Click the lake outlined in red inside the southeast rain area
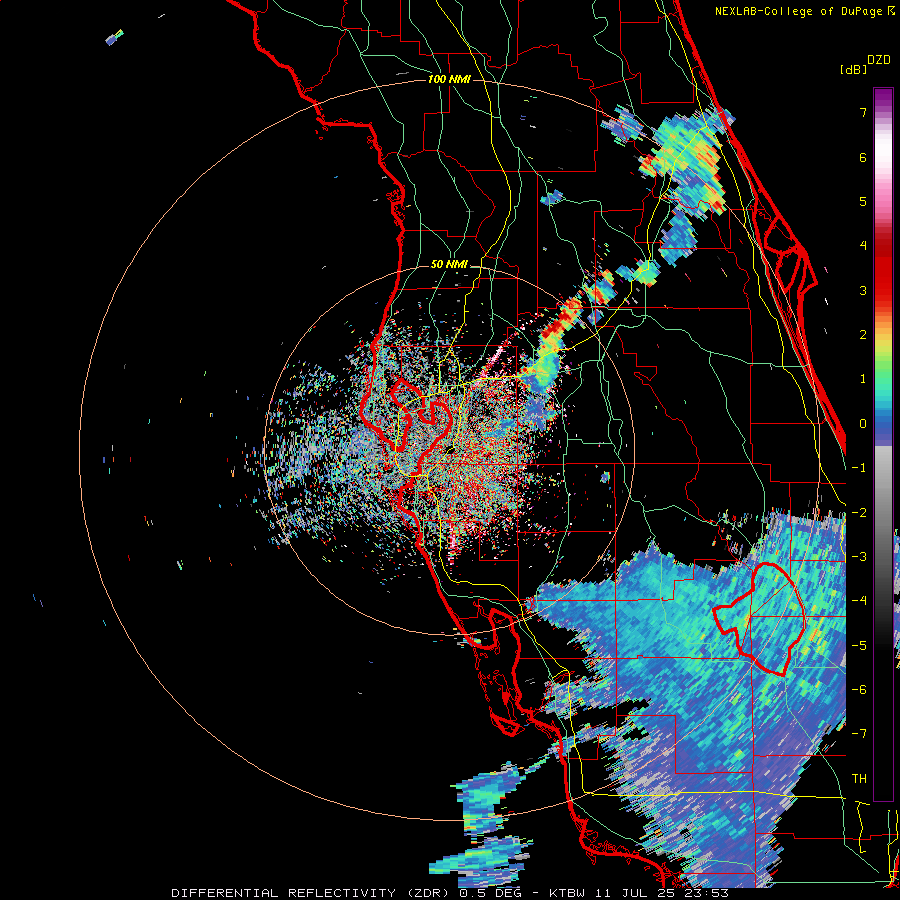900x900 pixels. click(759, 619)
